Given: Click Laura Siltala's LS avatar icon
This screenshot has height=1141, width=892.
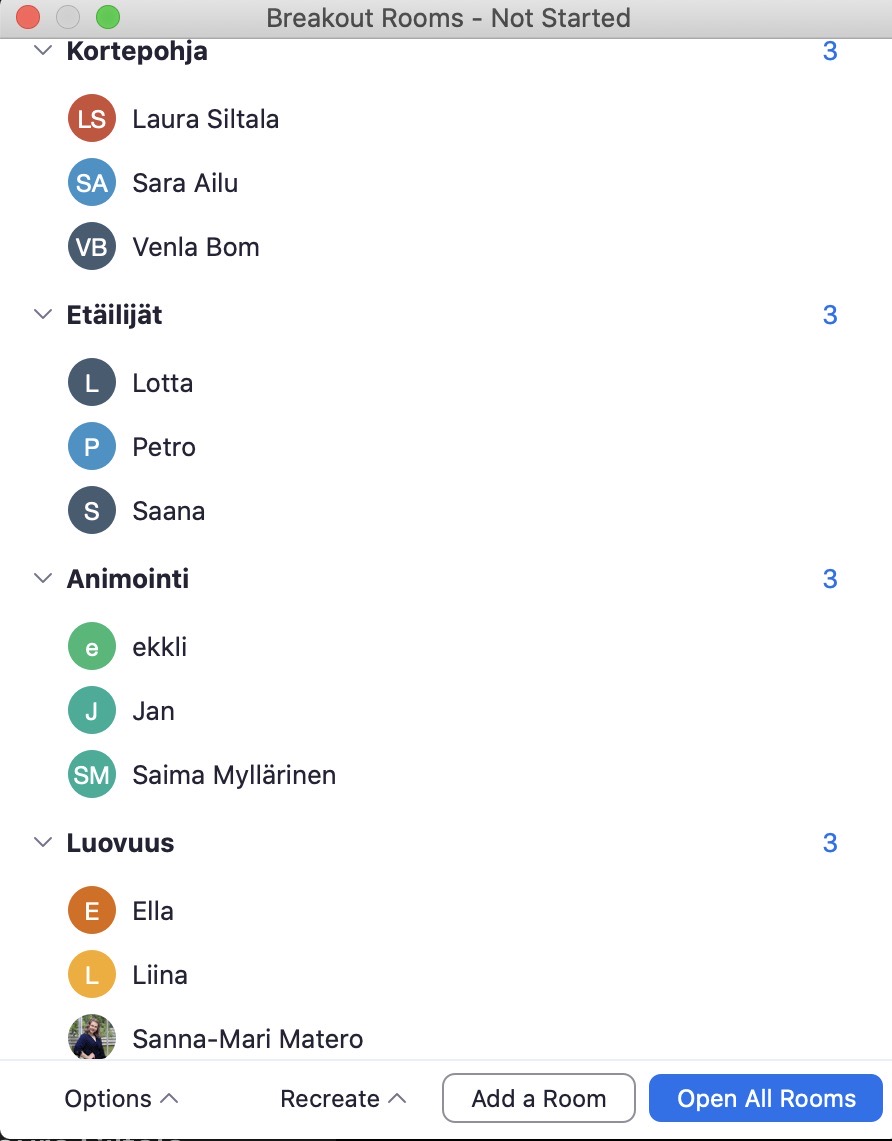Looking at the screenshot, I should pyautogui.click(x=92, y=119).
